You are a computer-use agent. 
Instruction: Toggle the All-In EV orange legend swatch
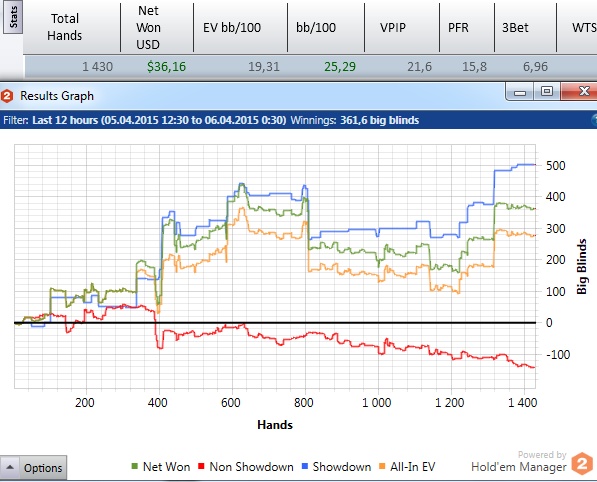382,466
